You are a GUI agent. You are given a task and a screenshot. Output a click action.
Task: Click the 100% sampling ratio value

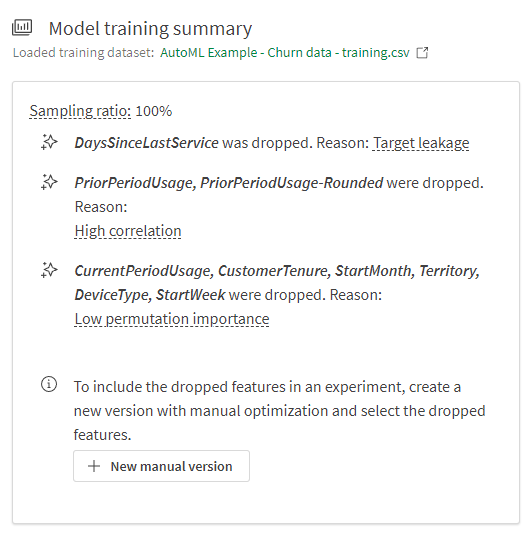point(154,111)
